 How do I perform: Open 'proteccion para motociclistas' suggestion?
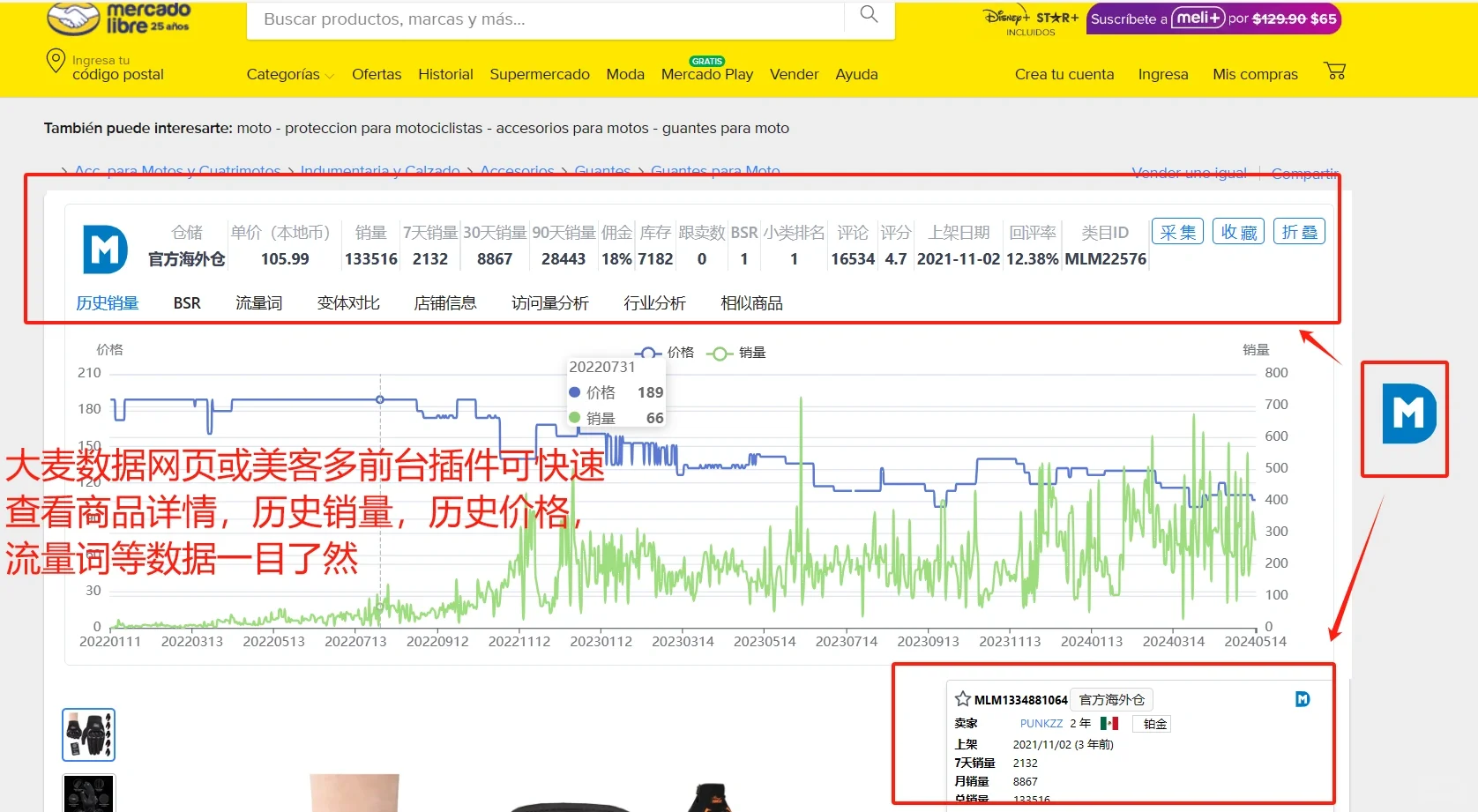tap(384, 129)
